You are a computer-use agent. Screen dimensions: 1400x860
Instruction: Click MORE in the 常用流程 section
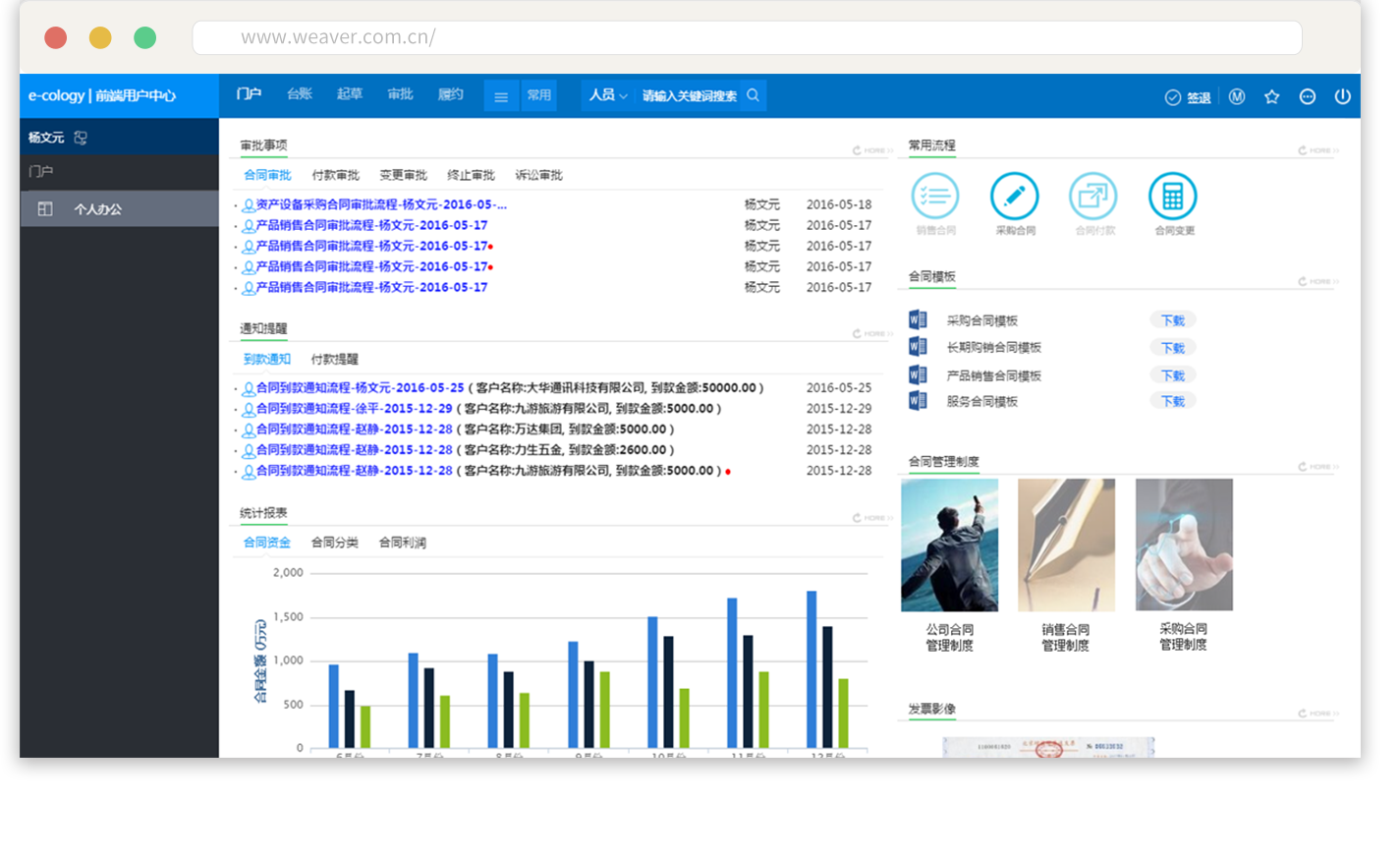tap(1317, 150)
